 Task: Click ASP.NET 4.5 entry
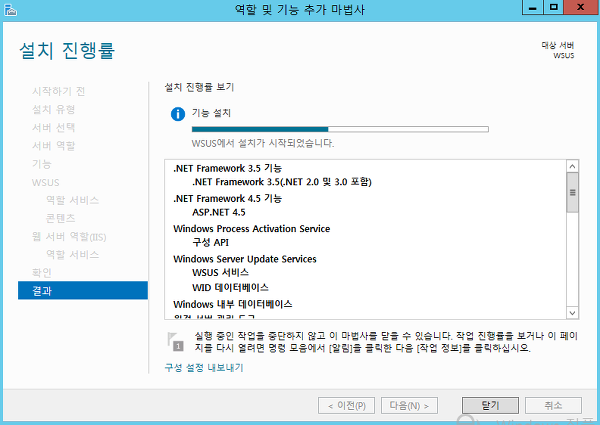click(x=219, y=212)
